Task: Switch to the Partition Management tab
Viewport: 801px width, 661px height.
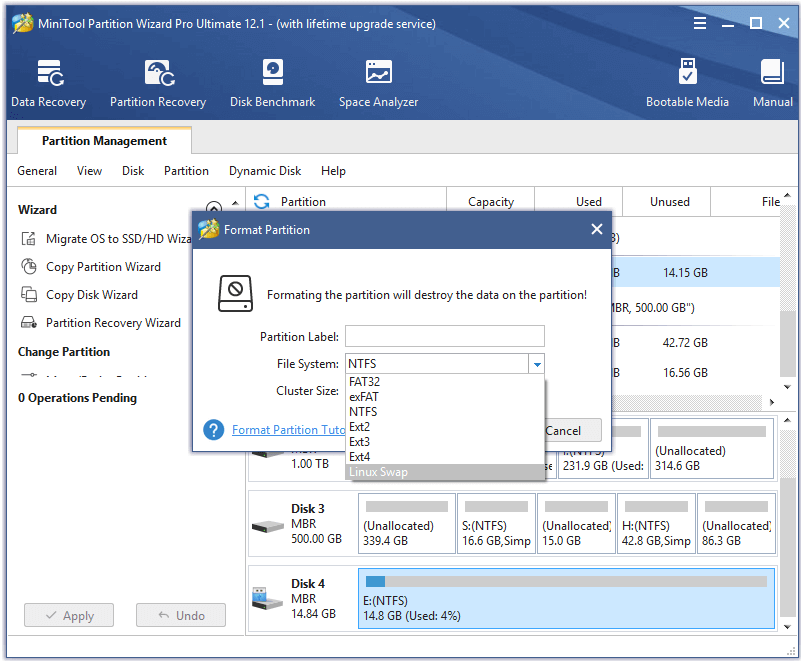Action: [x=103, y=141]
